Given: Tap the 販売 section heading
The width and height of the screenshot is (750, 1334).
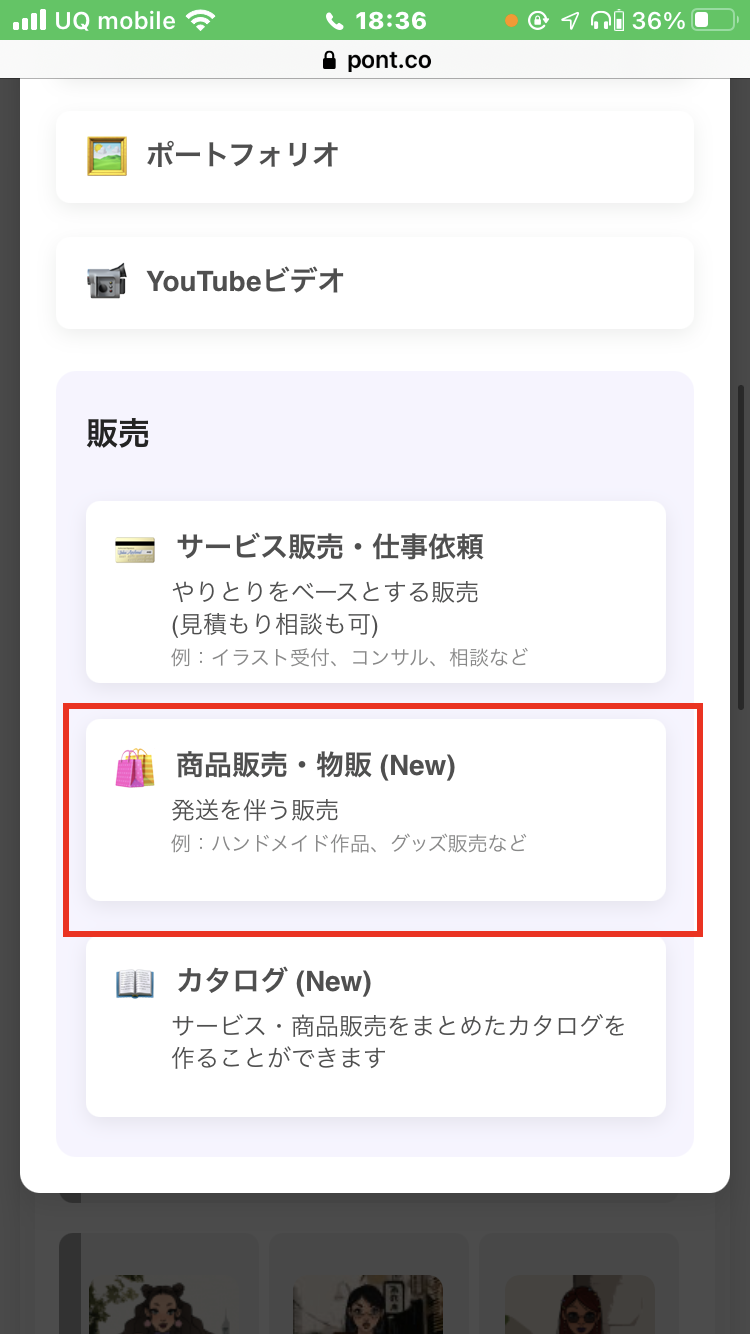Looking at the screenshot, I should pos(118,434).
